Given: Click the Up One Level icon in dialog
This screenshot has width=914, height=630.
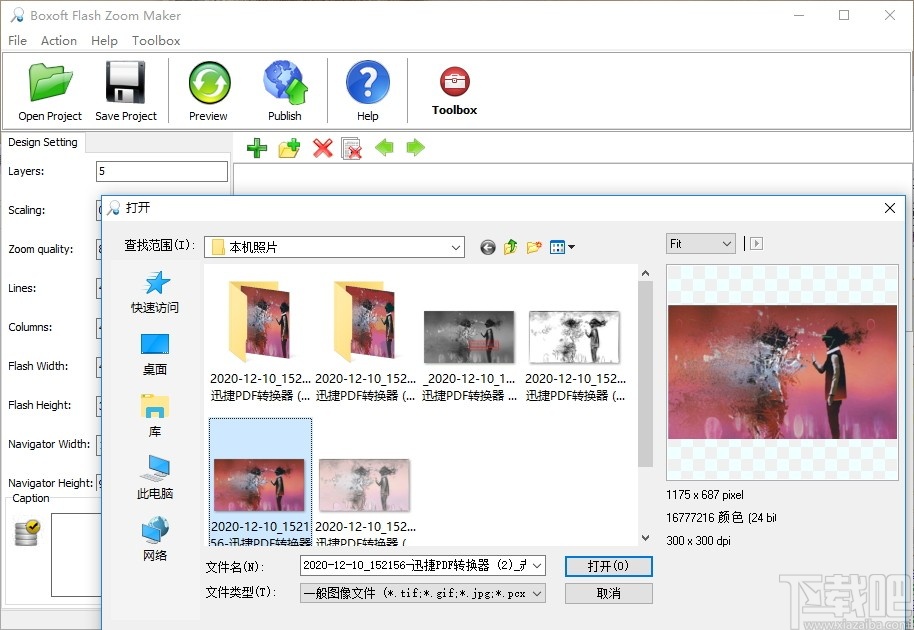Looking at the screenshot, I should (510, 246).
